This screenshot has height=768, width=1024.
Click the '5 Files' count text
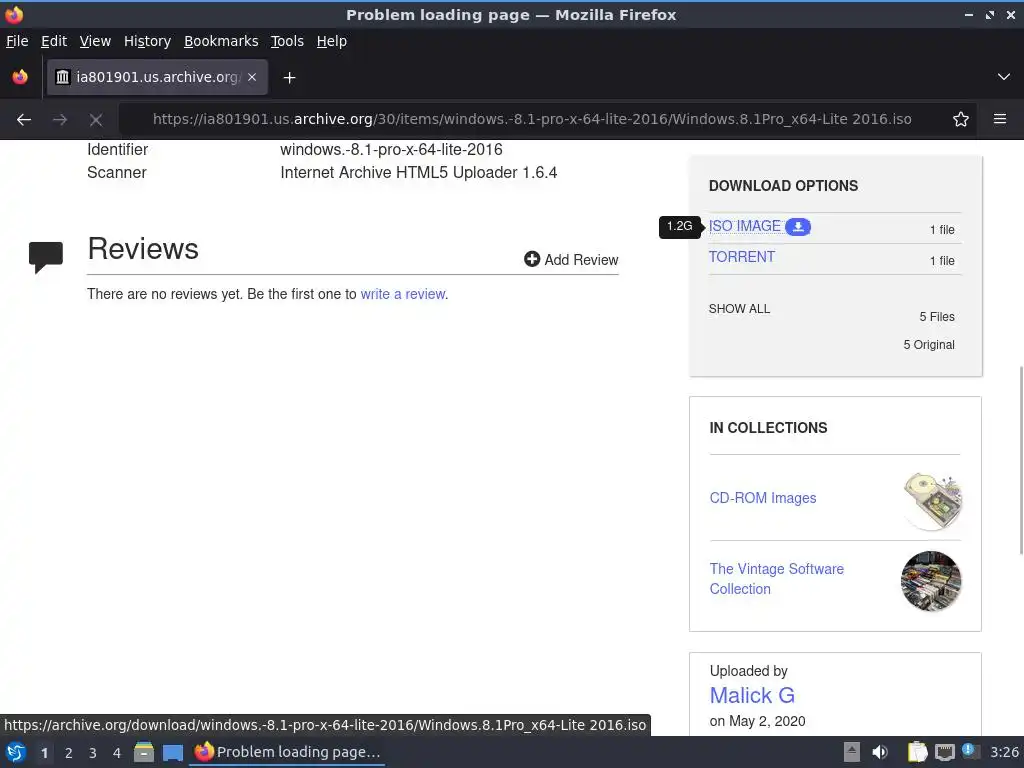(936, 317)
